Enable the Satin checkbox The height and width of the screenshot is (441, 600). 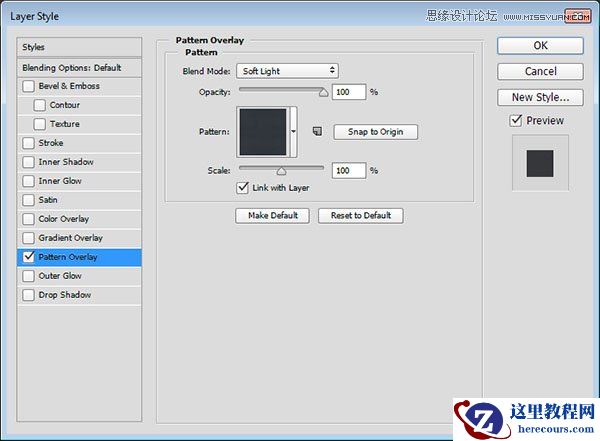[x=28, y=200]
